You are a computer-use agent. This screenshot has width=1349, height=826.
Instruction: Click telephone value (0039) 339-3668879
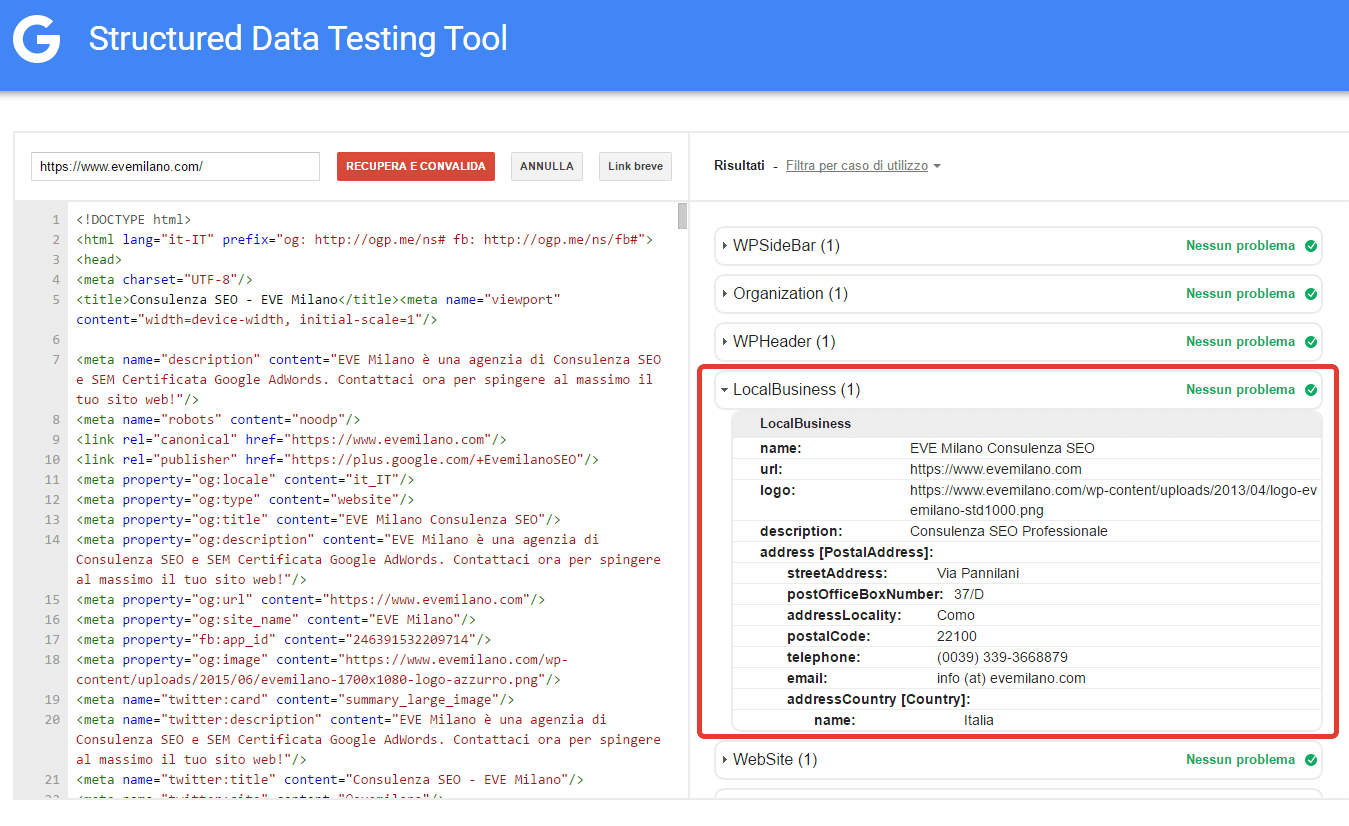point(1002,658)
